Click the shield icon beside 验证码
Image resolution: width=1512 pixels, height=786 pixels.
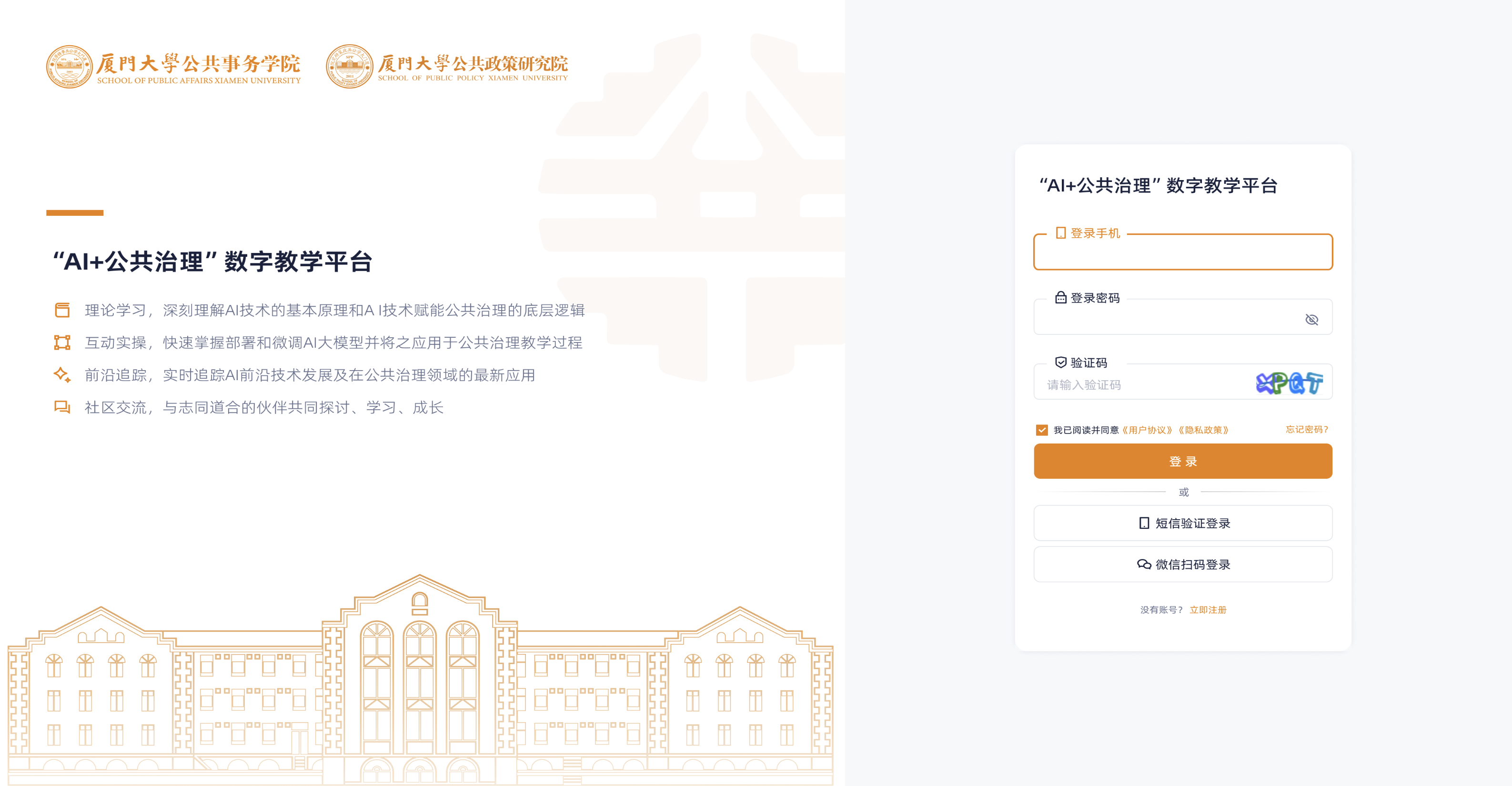pos(1060,362)
